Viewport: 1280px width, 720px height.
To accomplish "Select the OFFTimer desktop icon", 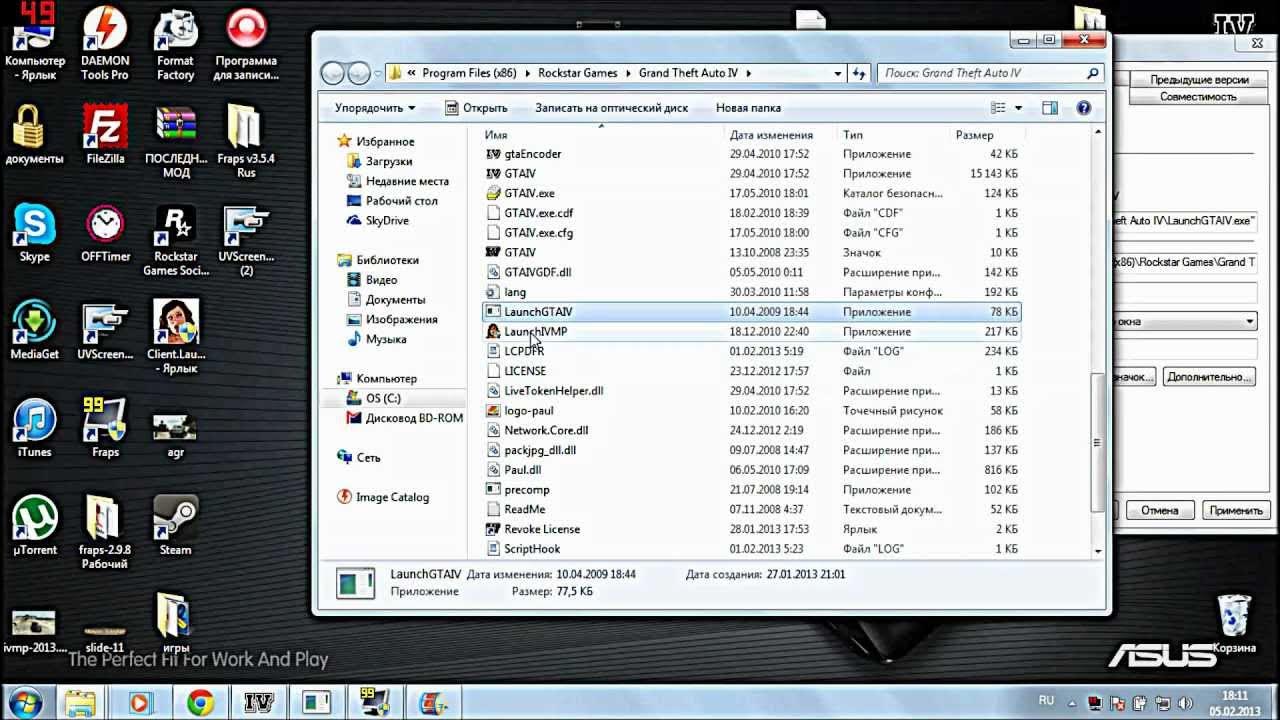I will pyautogui.click(x=105, y=232).
